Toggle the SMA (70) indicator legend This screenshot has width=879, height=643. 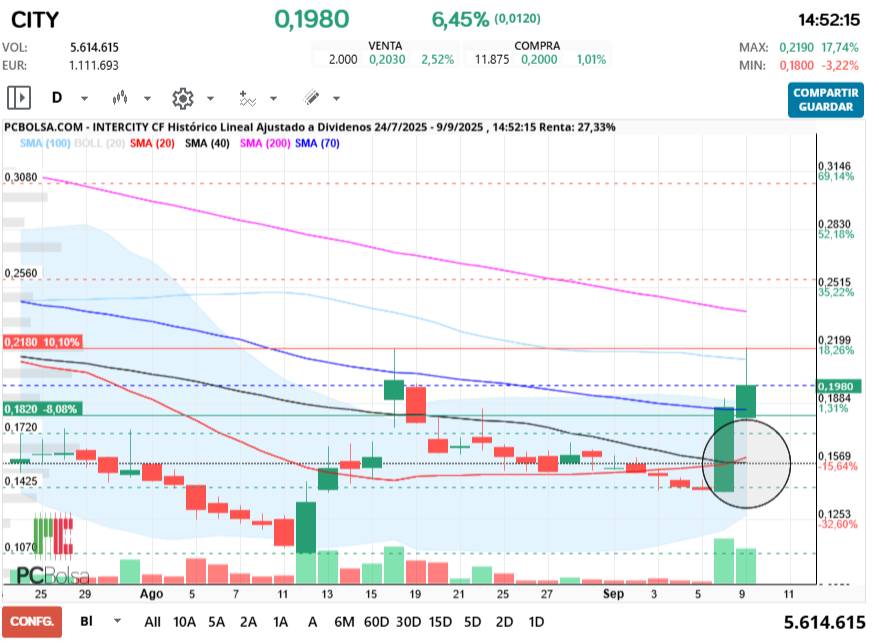point(317,144)
